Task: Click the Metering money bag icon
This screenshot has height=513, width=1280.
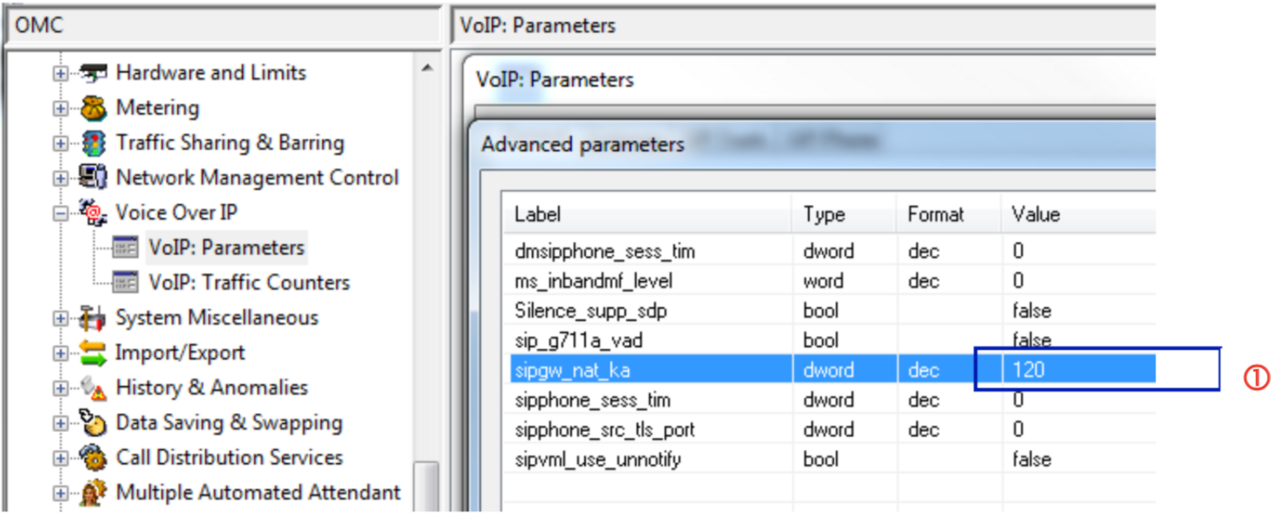Action: (94, 108)
